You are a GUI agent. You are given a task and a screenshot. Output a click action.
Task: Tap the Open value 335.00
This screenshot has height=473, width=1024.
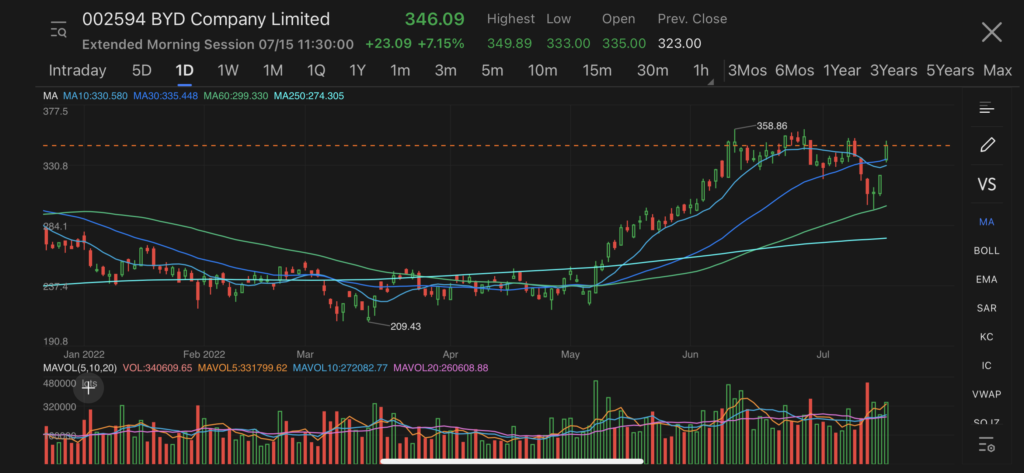[624, 44]
